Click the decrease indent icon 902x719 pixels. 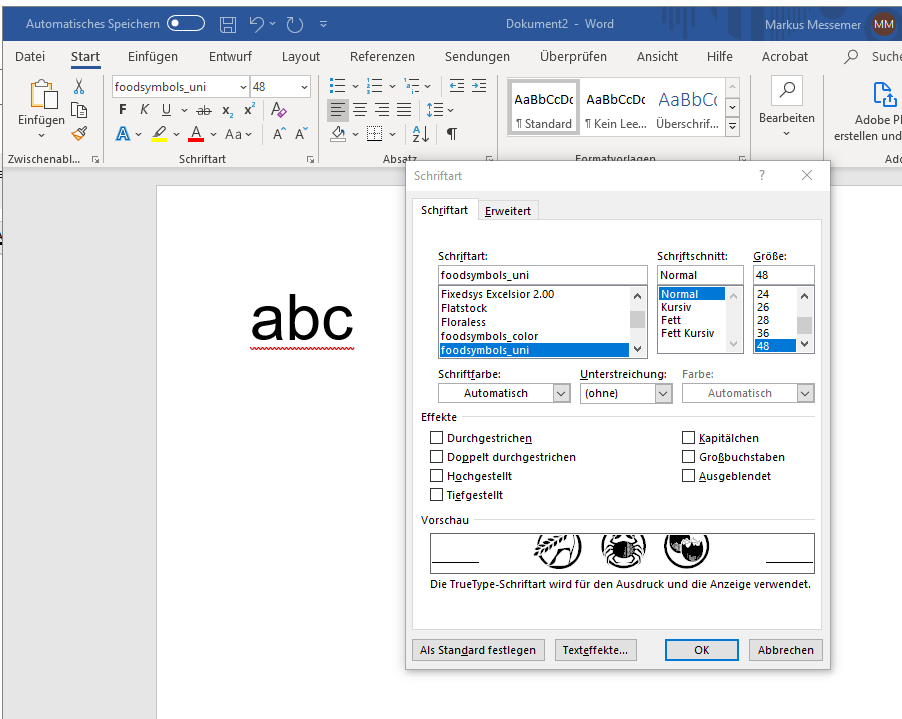coord(457,86)
